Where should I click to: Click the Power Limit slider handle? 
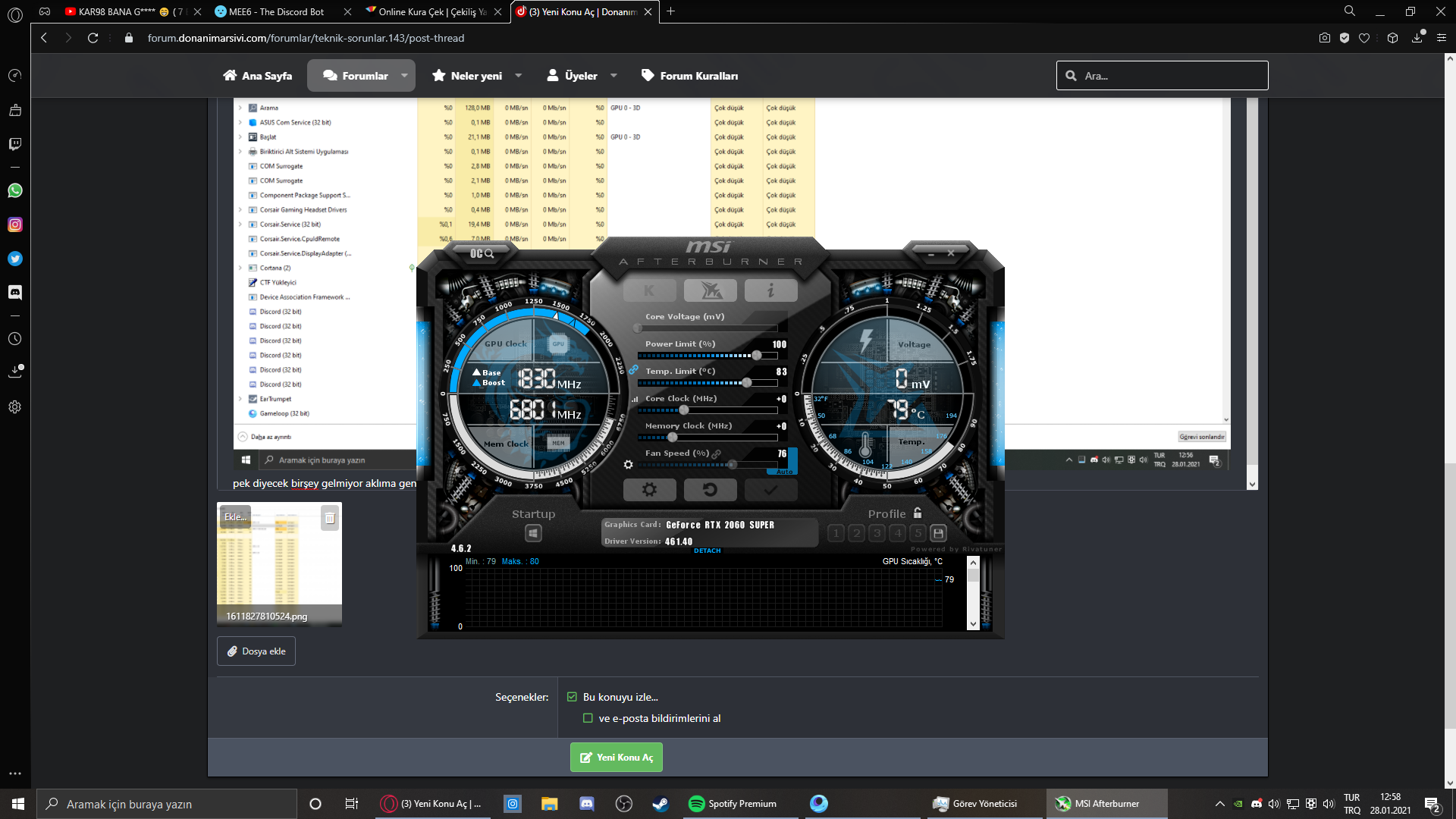[x=756, y=356]
